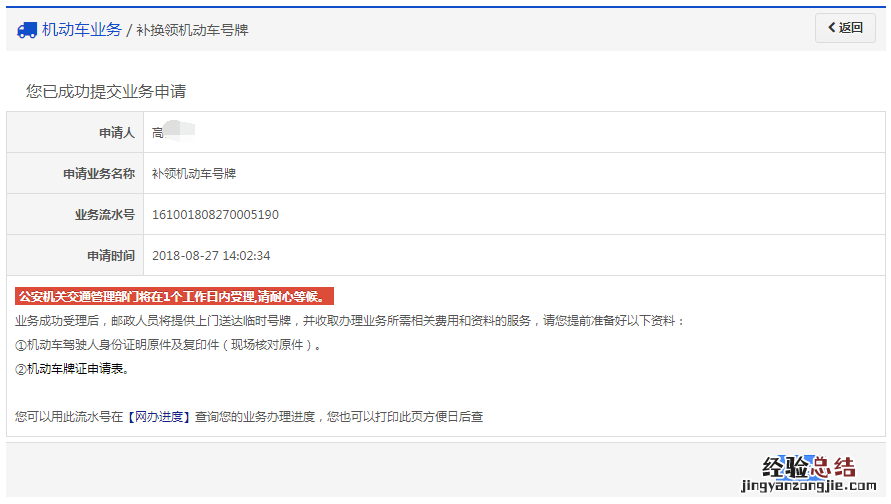Select the heading 您已成功提交业务申请
The image size is (891, 504).
(106, 91)
